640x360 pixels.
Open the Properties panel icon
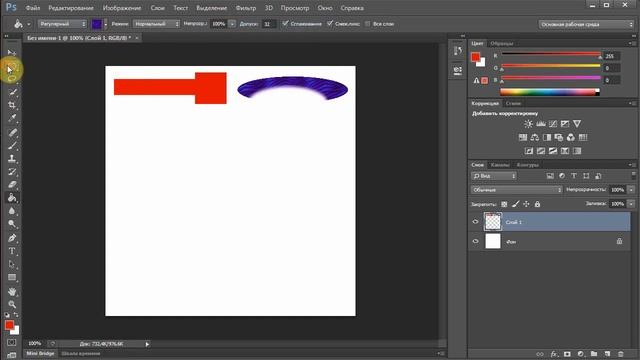[x=458, y=70]
